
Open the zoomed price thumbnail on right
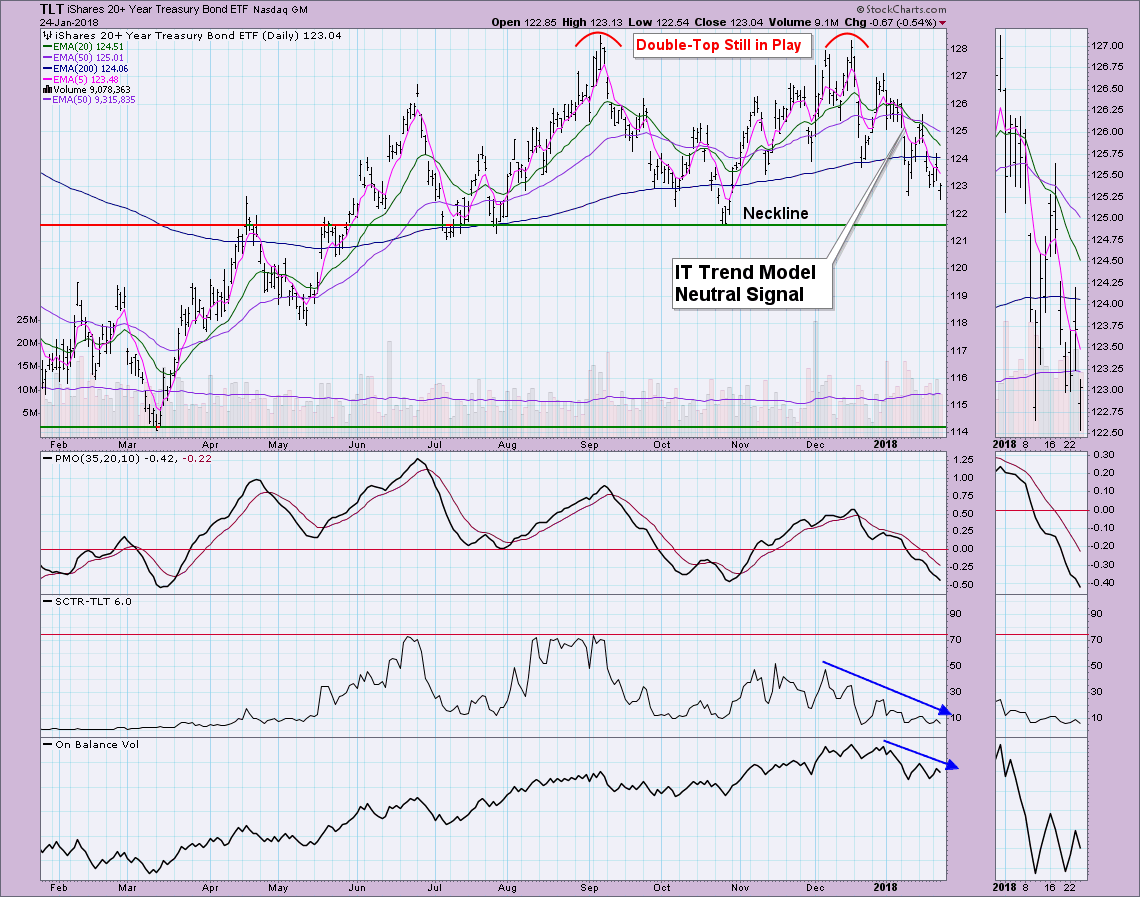[x=1040, y=230]
